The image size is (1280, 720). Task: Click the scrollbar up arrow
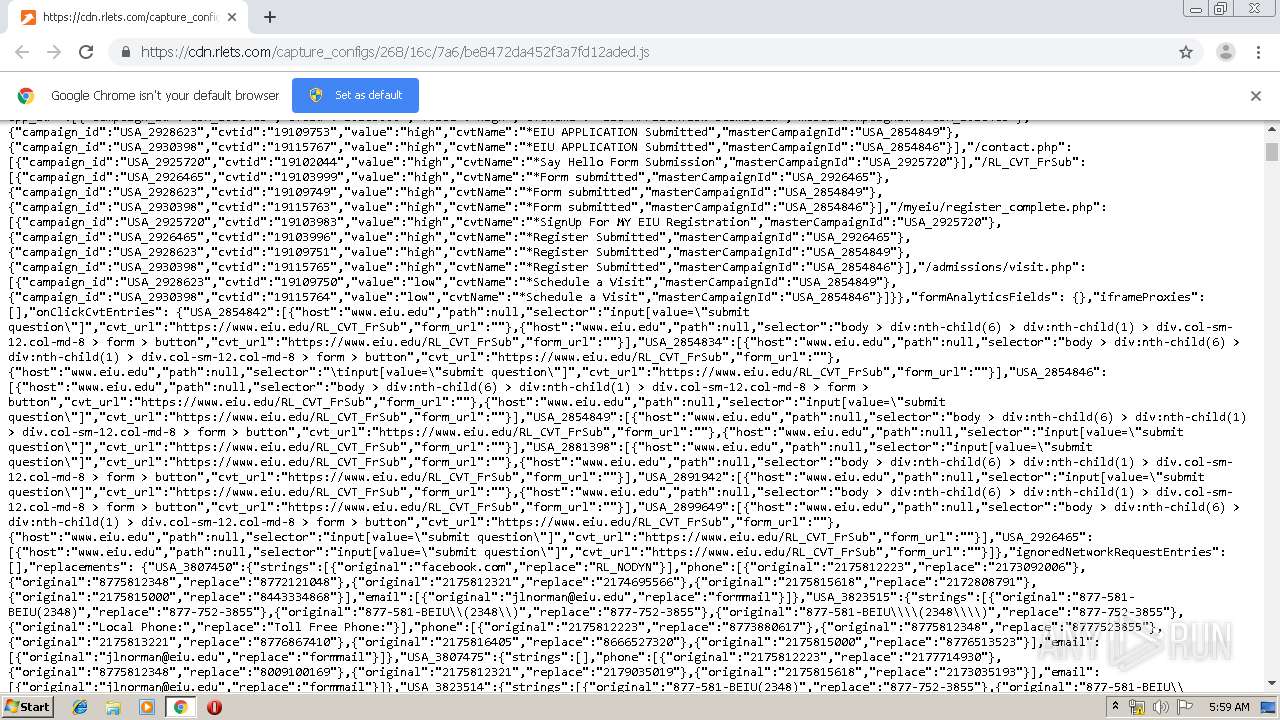click(1271, 129)
